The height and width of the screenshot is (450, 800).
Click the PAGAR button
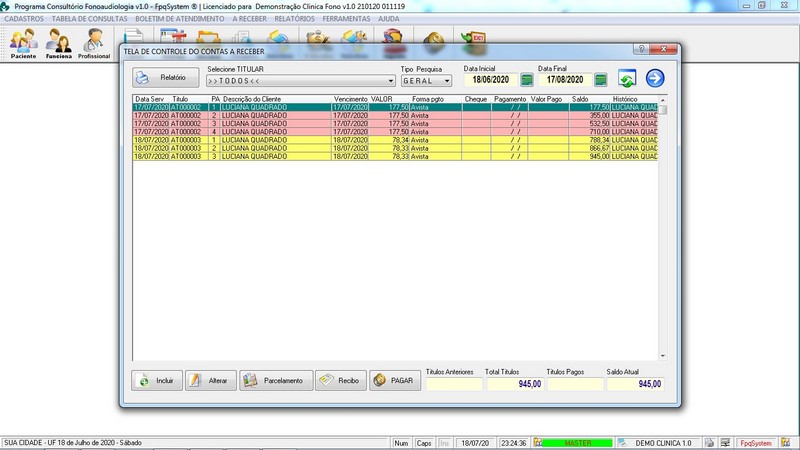[392, 381]
